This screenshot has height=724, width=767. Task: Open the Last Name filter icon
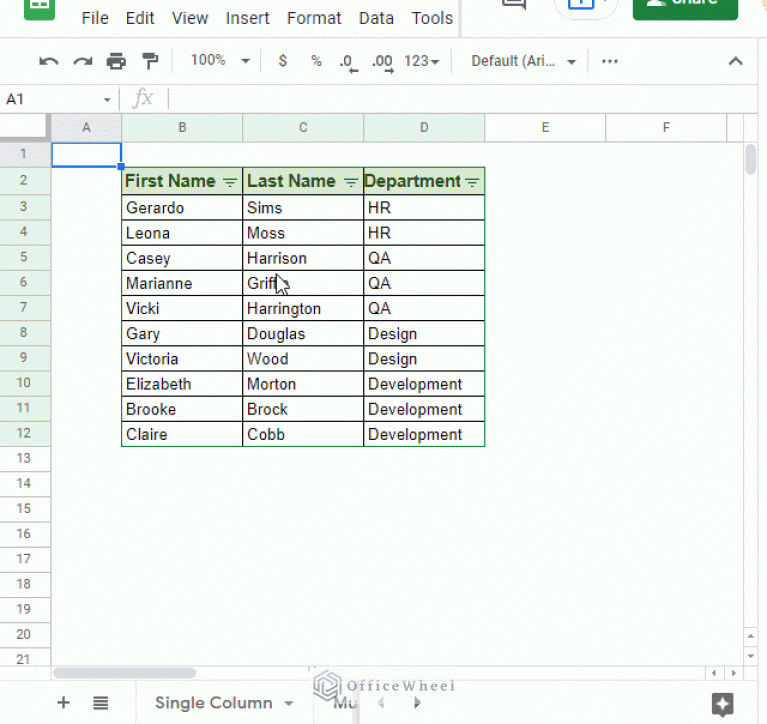[x=351, y=182]
